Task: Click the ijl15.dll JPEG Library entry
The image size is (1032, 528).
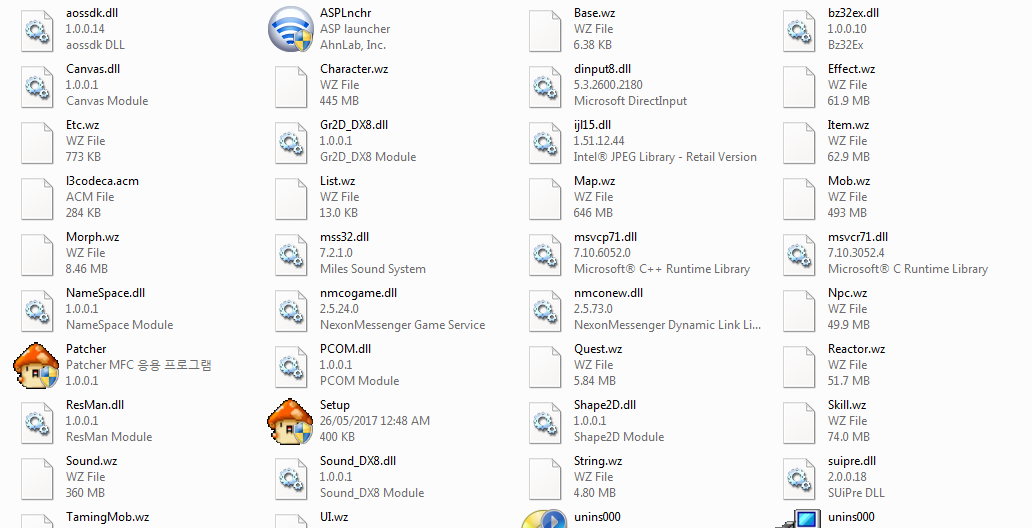Action: point(598,125)
